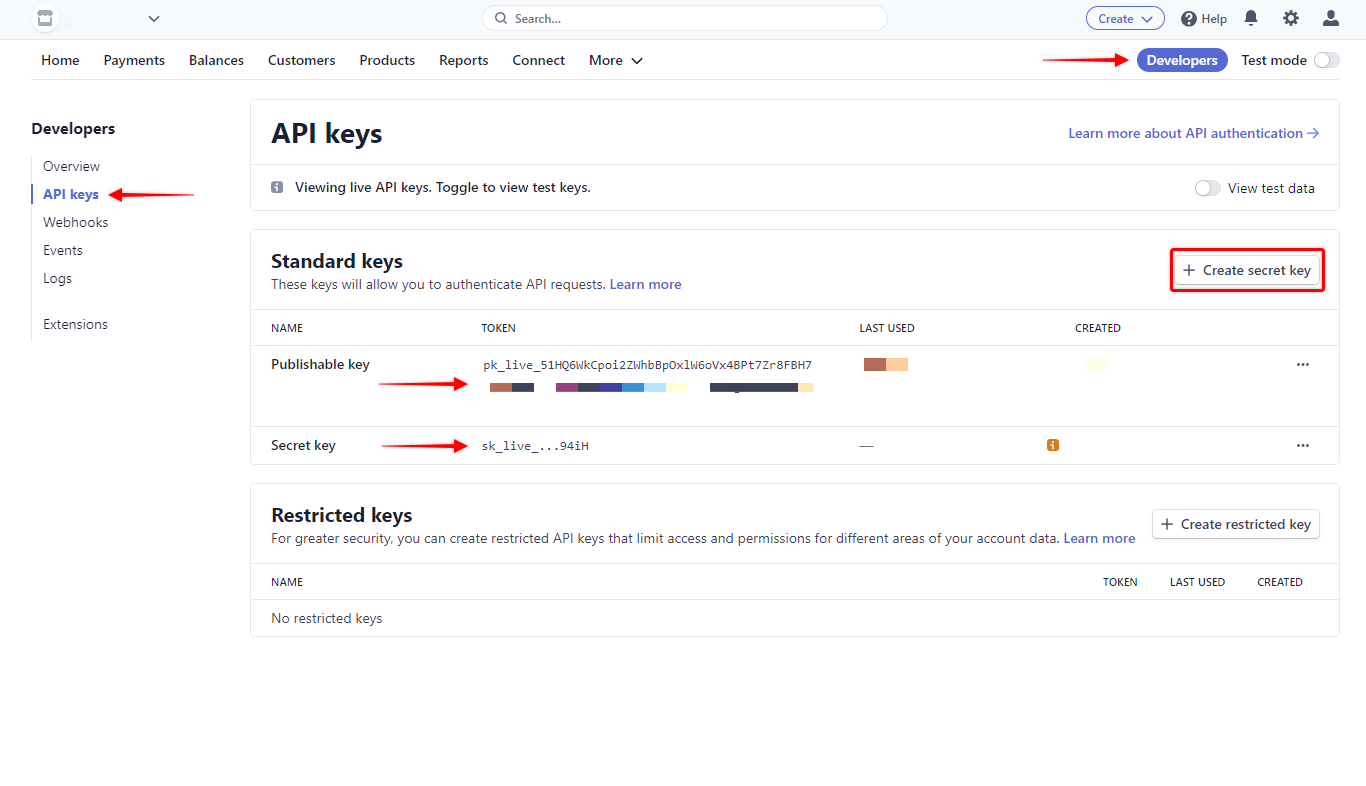Click the search magnifier icon
The image size is (1366, 786).
[501, 18]
